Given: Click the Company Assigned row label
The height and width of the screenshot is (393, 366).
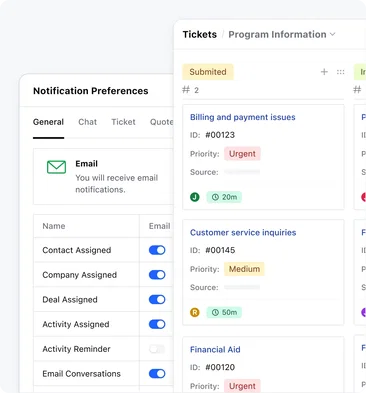Looking at the screenshot, I should click(x=80, y=275).
